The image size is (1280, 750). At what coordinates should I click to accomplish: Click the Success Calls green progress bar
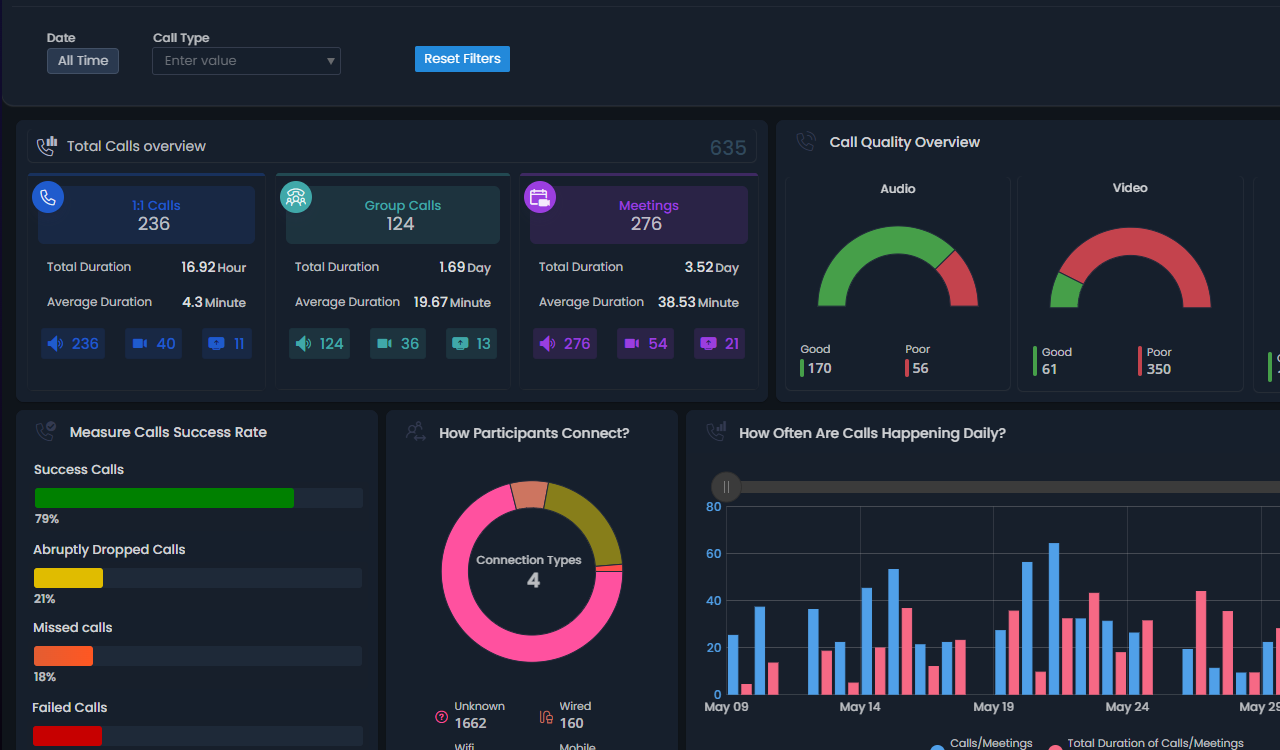[164, 498]
